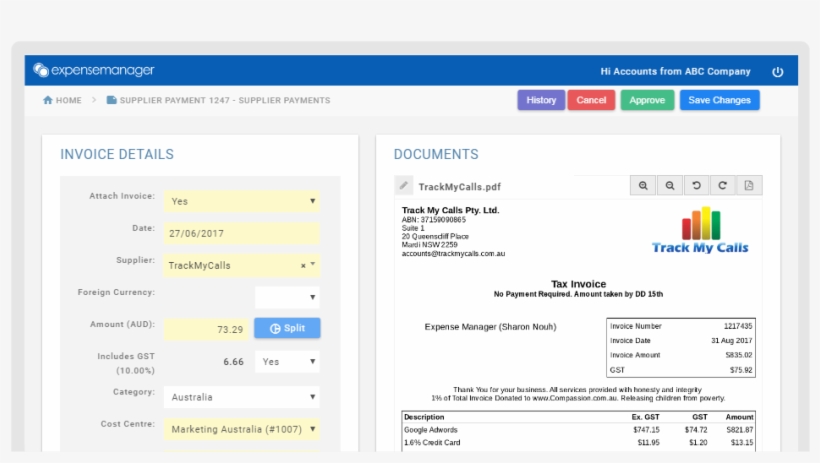
Task: Click the Home house icon
Action: pyautogui.click(x=48, y=100)
